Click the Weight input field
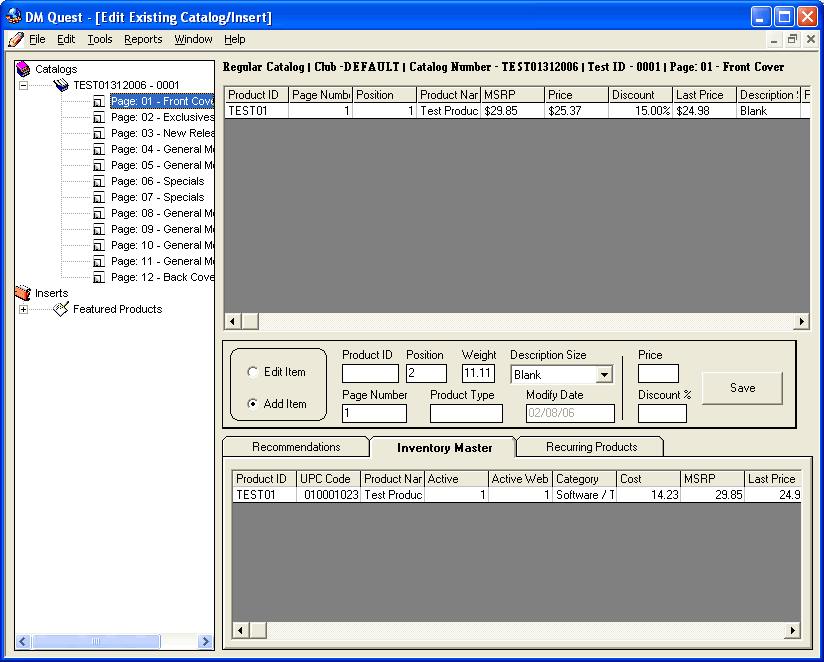 pos(478,374)
